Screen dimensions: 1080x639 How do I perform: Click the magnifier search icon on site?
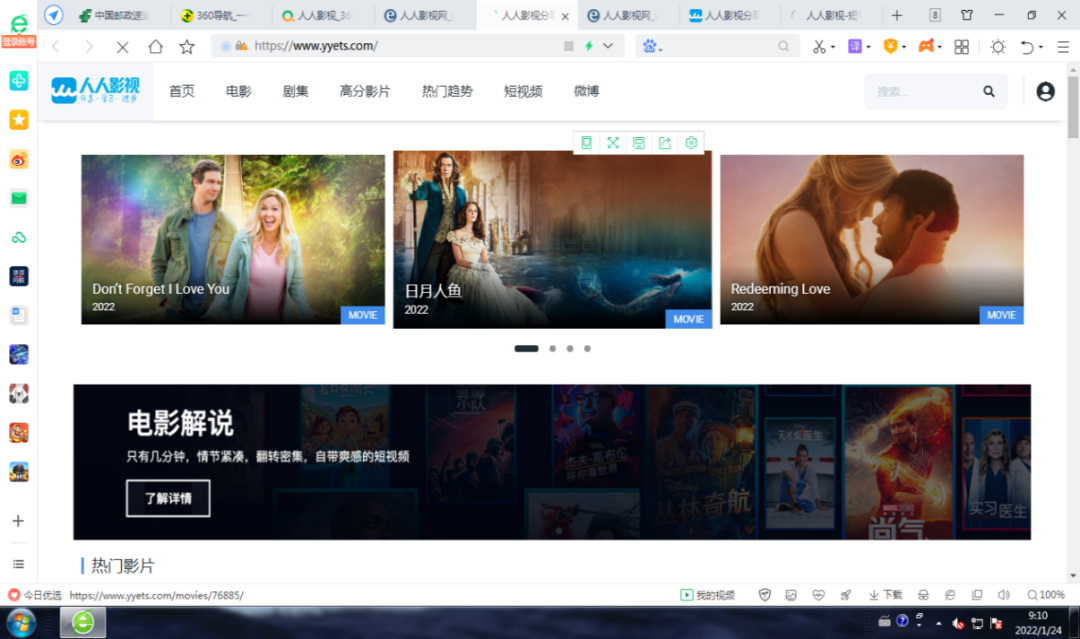(989, 91)
